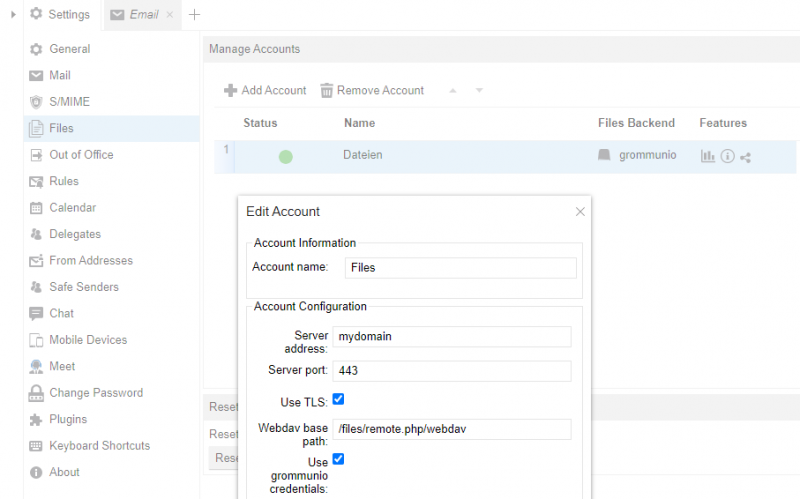Move account up with the up arrow
Viewport: 800px width, 499px height.
[452, 91]
